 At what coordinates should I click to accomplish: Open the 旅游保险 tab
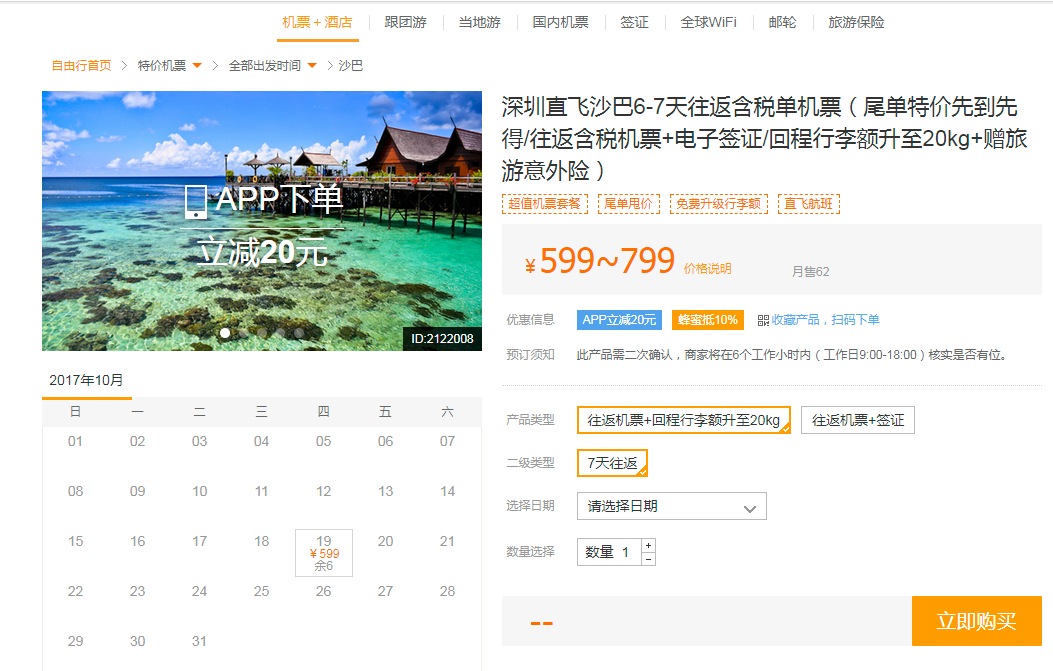856,22
